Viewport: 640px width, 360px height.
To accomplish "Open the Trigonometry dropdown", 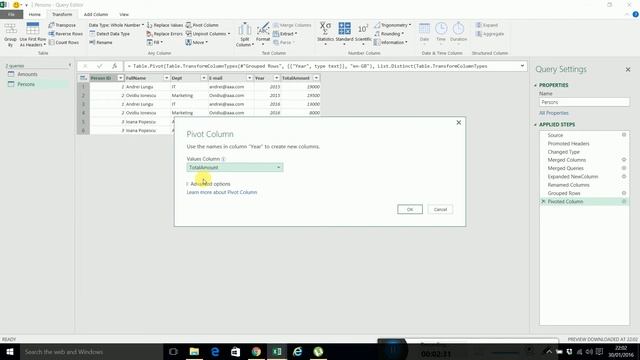I will click(393, 25).
